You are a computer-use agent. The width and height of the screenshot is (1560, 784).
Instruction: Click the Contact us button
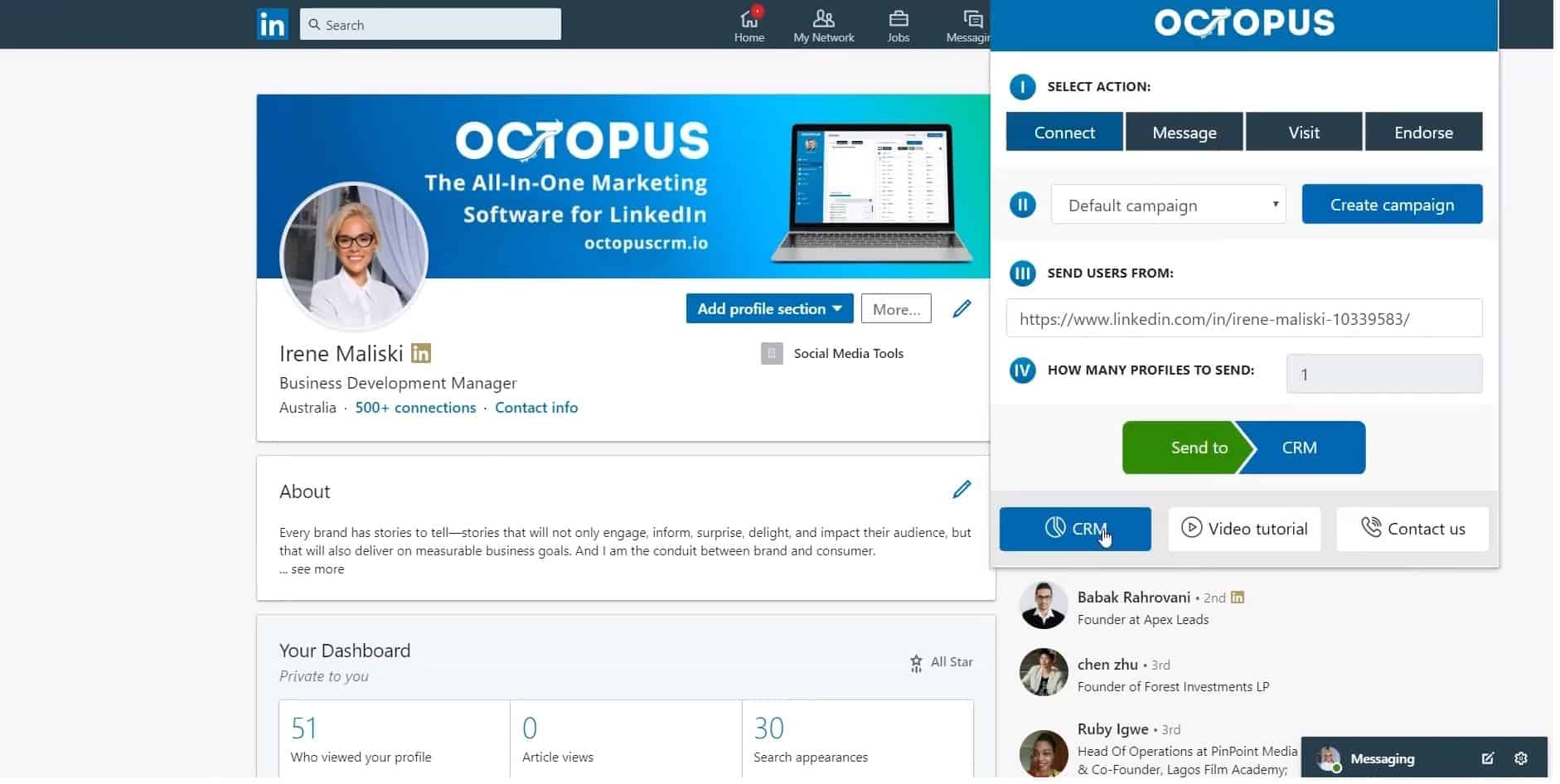point(1413,530)
